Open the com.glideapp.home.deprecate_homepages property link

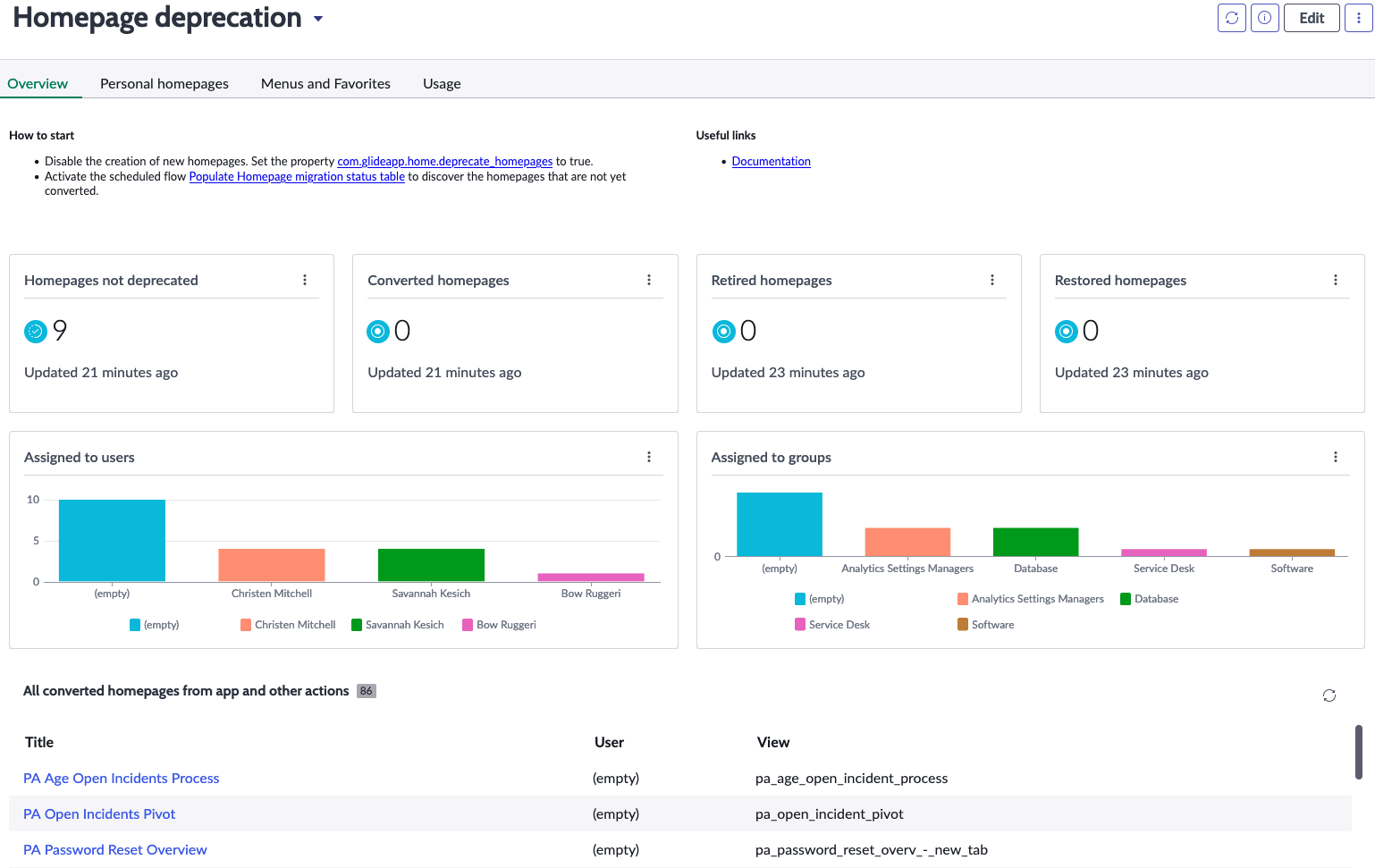(x=444, y=162)
